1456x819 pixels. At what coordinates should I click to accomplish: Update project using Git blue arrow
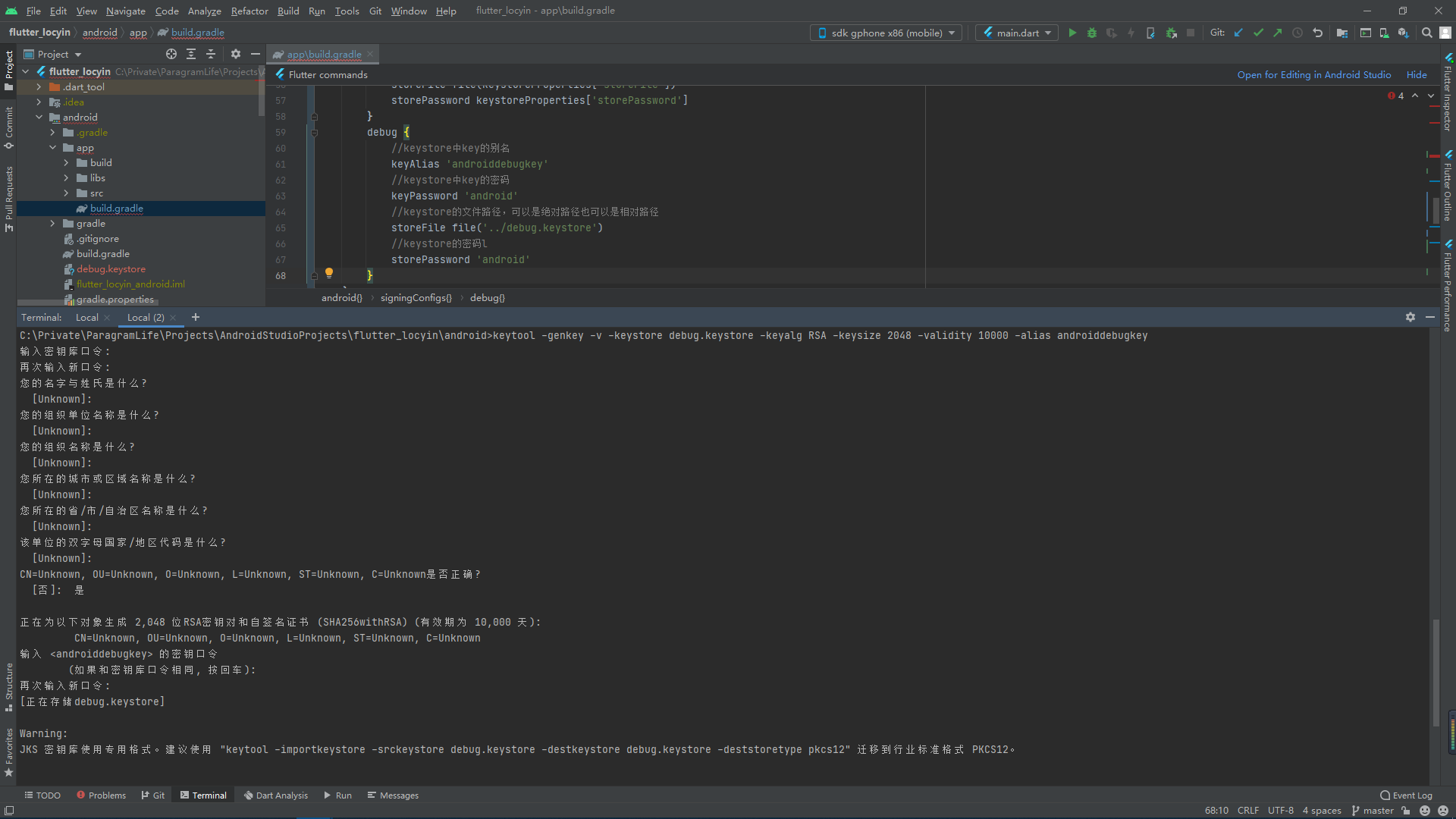click(x=1238, y=33)
